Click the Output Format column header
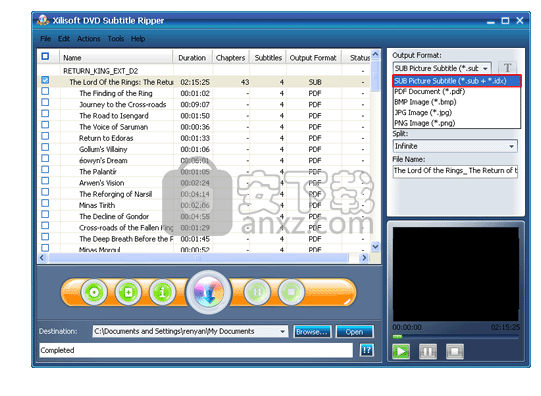Viewport: 541px width, 396px height. [x=313, y=58]
